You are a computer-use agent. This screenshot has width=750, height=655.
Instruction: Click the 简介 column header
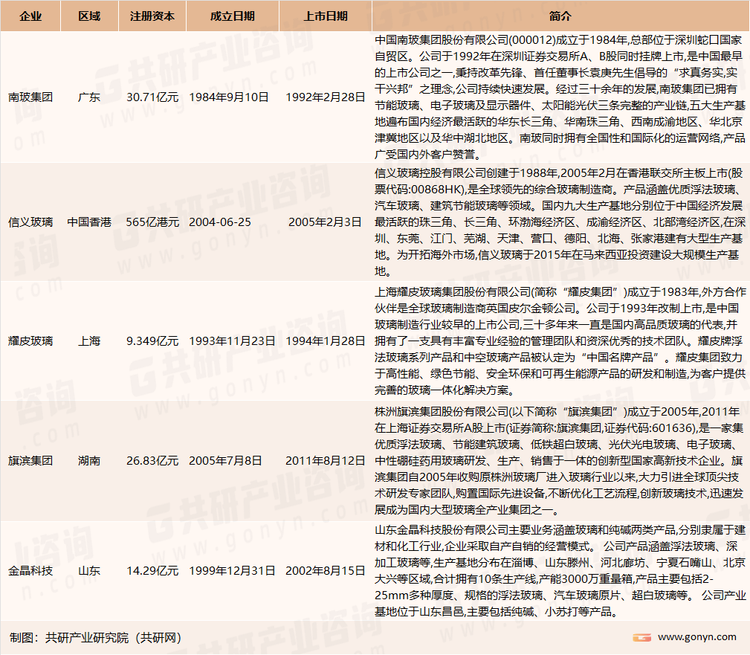(560, 16)
